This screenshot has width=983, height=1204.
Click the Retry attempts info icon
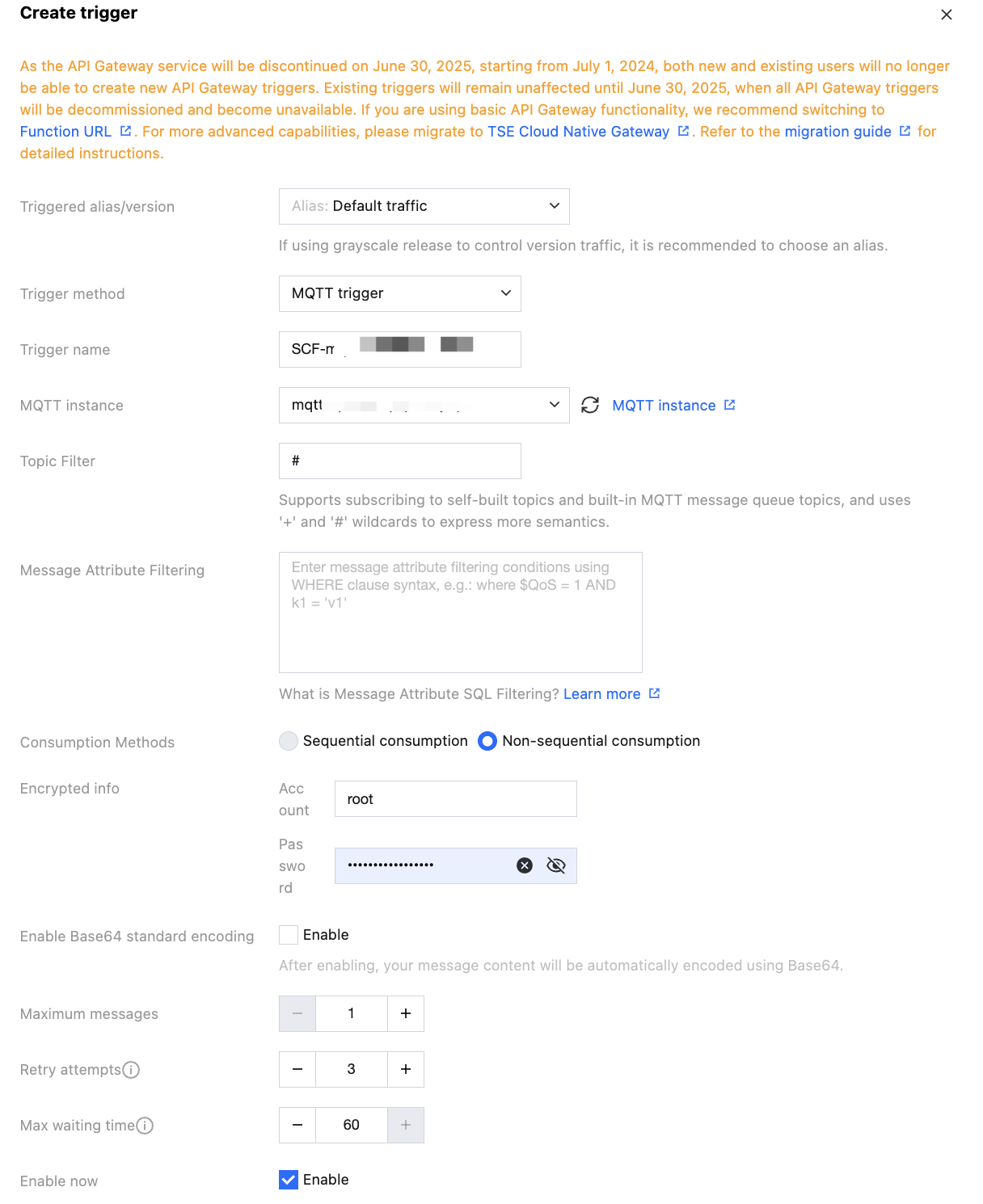(131, 1070)
